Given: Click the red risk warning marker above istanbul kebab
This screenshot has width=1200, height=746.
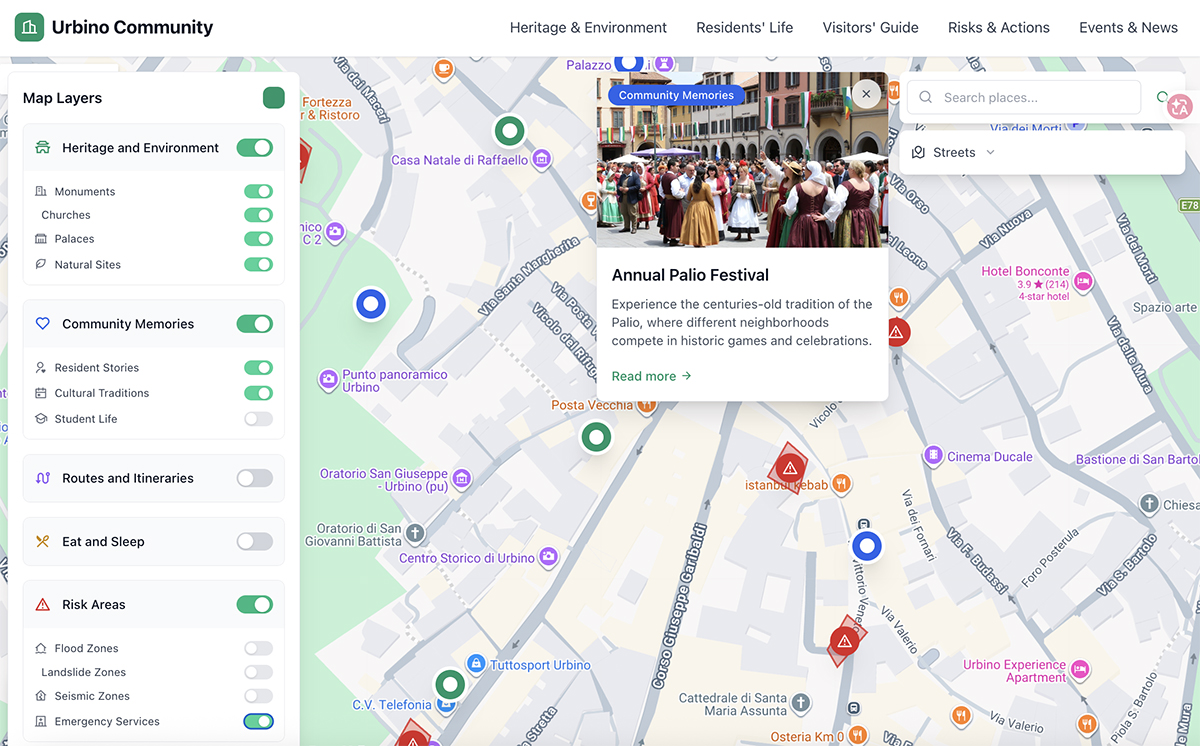Looking at the screenshot, I should coord(790,467).
